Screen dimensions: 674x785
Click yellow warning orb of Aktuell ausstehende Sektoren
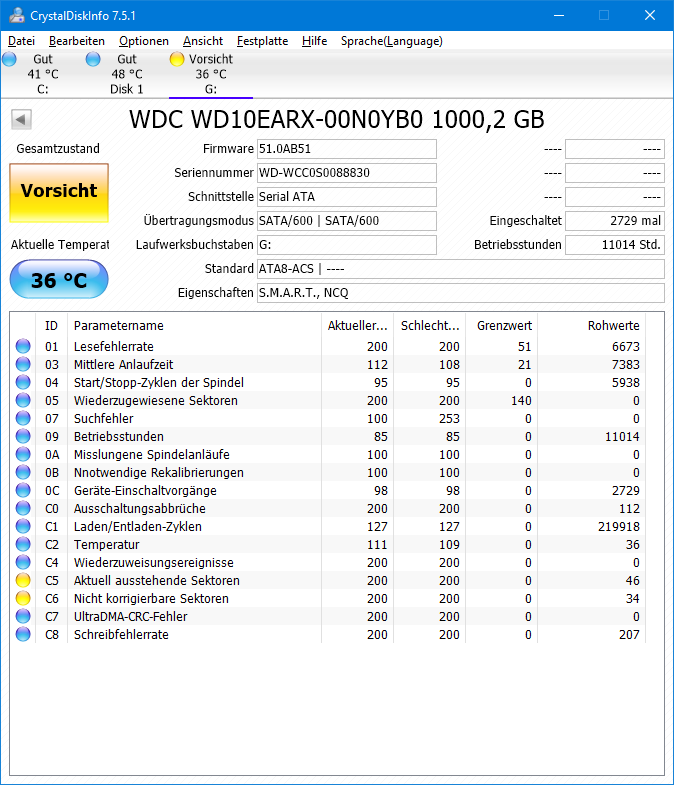[23, 580]
